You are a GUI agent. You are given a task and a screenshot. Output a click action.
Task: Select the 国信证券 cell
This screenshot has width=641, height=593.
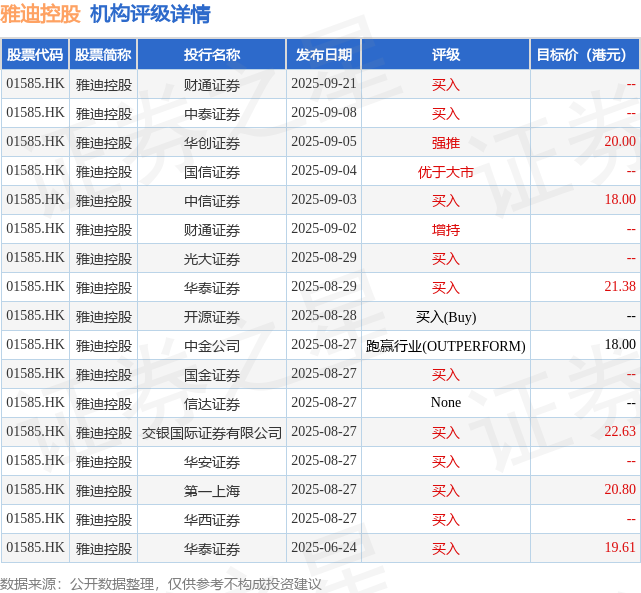click(212, 171)
